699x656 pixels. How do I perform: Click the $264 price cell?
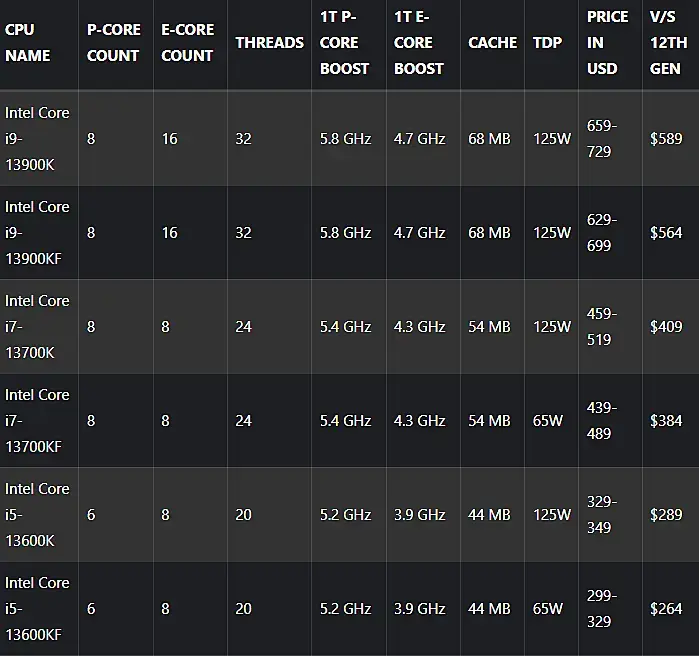666,609
